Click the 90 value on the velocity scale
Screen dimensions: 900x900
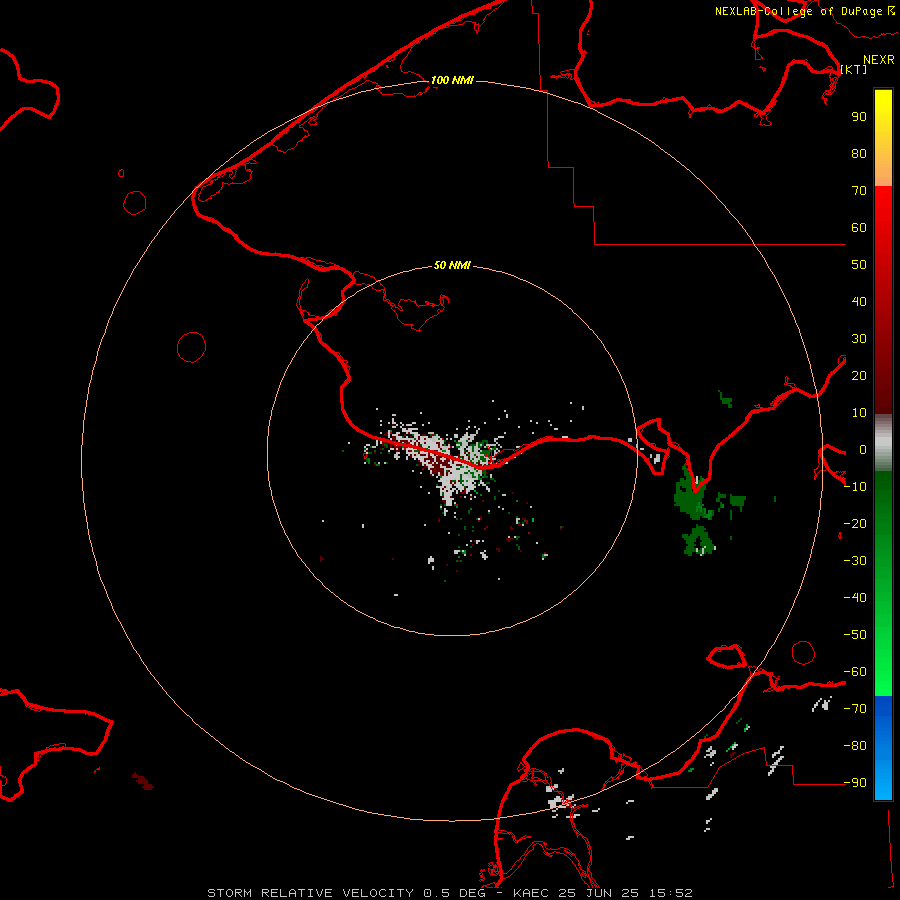[x=859, y=117]
